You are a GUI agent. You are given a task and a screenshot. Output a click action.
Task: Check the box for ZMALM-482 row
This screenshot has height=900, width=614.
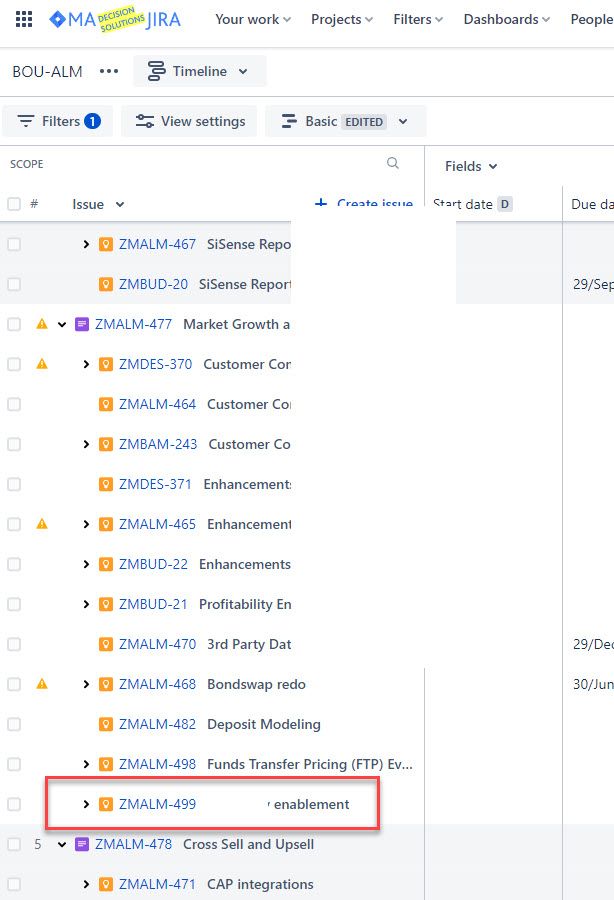[x=14, y=724]
